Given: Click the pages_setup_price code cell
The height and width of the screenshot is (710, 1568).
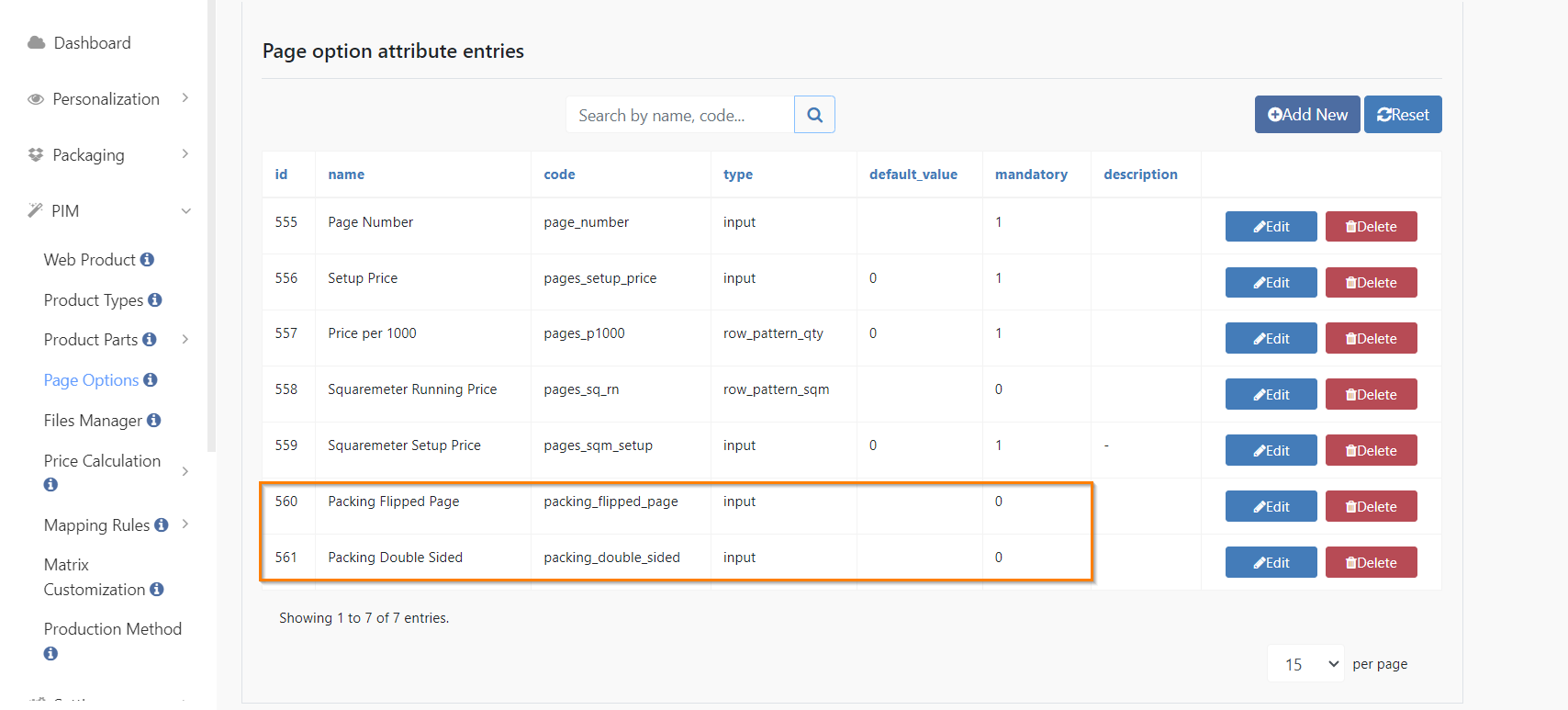Looking at the screenshot, I should coord(600,278).
